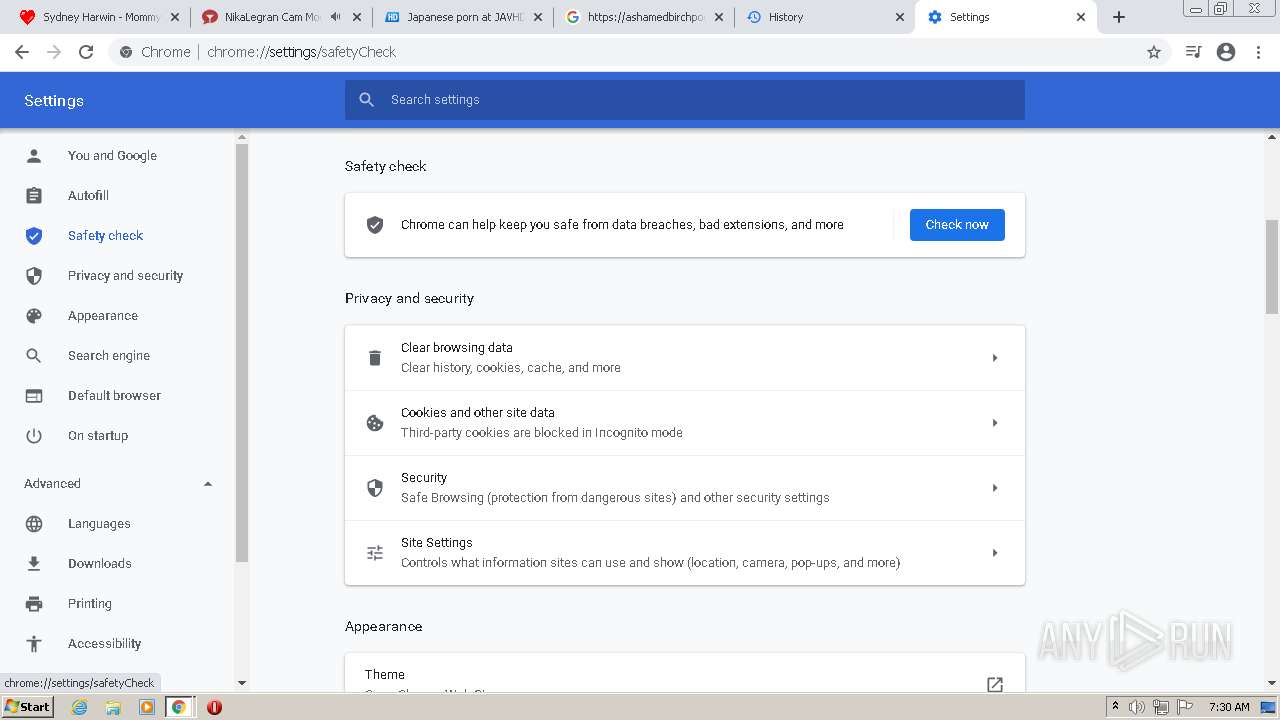Open Accessibility settings in the sidebar

click(104, 644)
